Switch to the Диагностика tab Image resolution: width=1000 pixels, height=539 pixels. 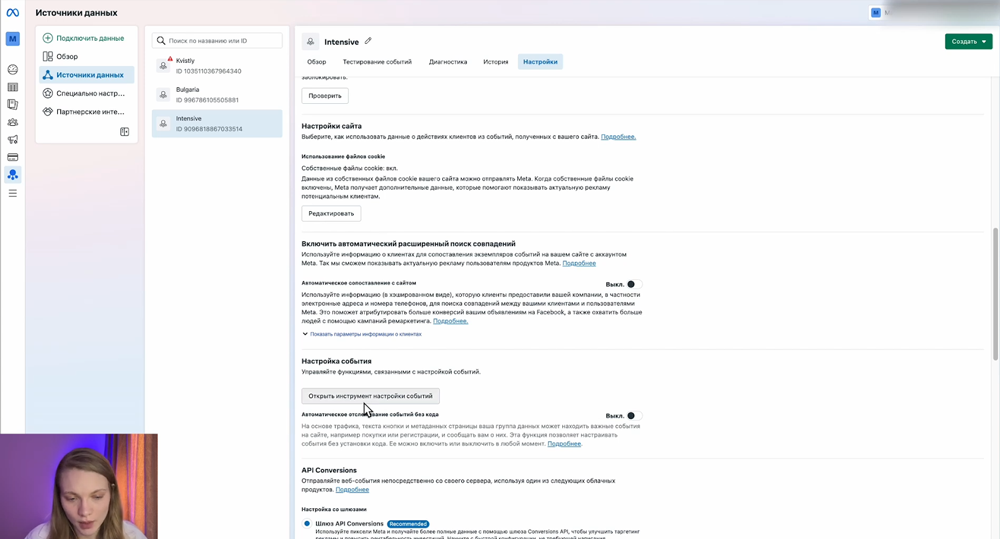pos(448,62)
